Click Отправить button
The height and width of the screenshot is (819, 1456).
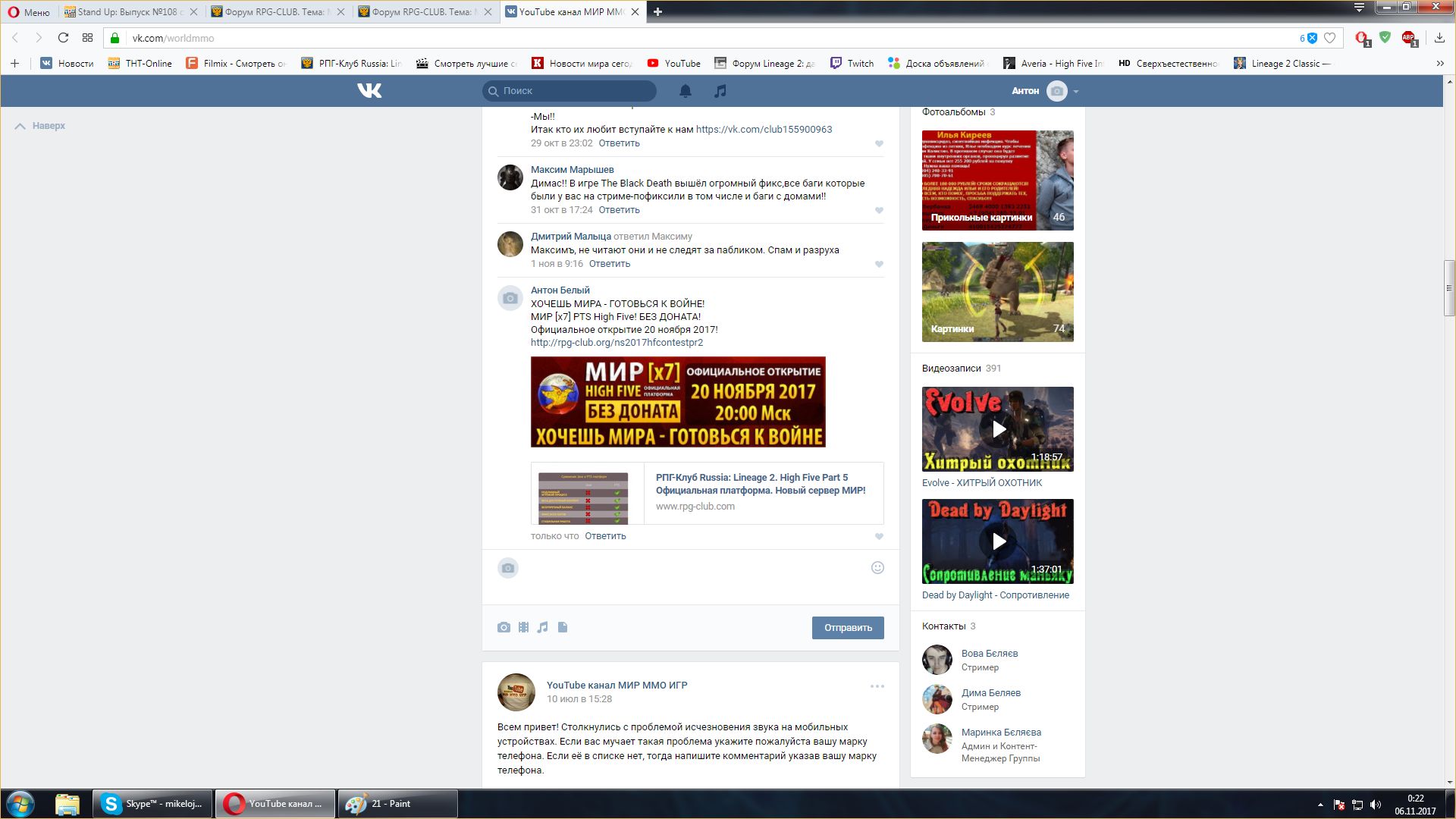(848, 628)
